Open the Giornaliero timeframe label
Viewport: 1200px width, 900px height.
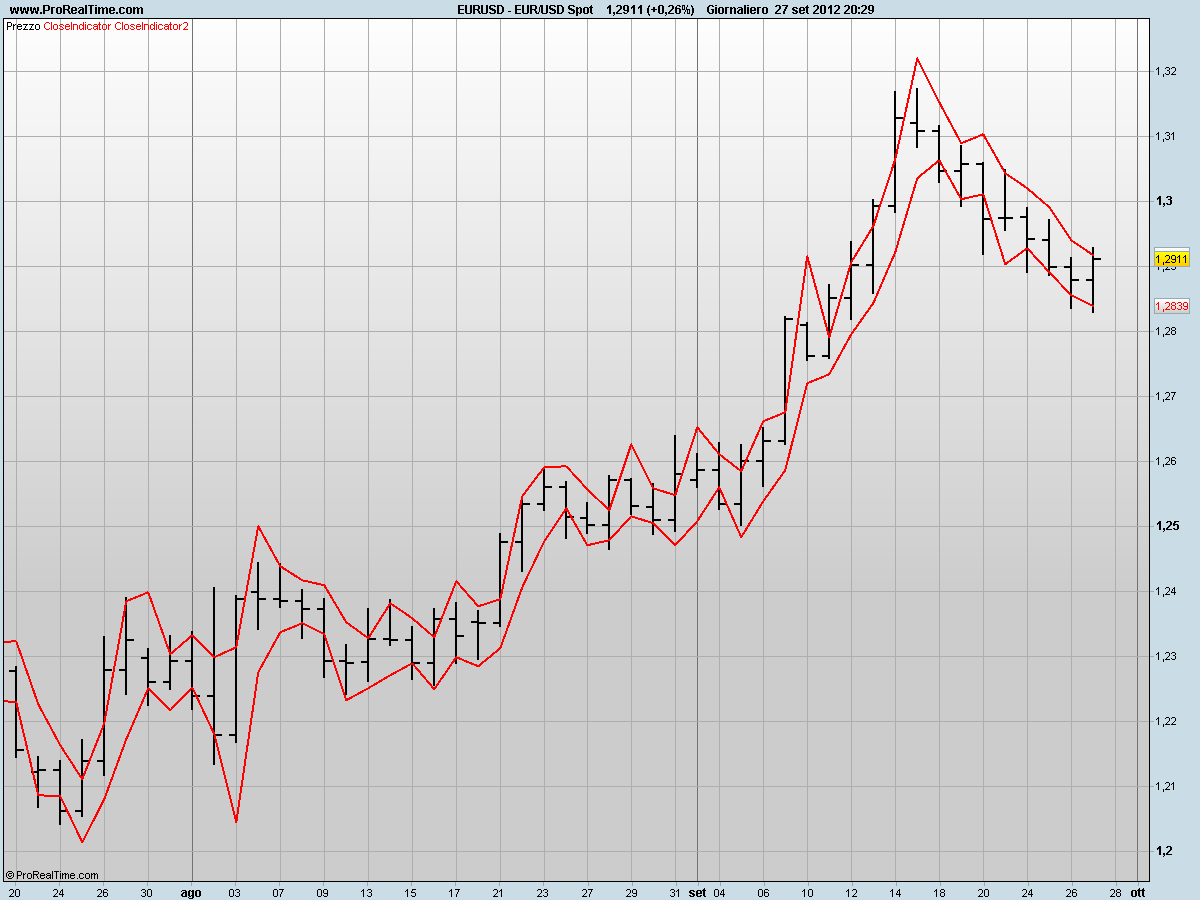tap(736, 9)
